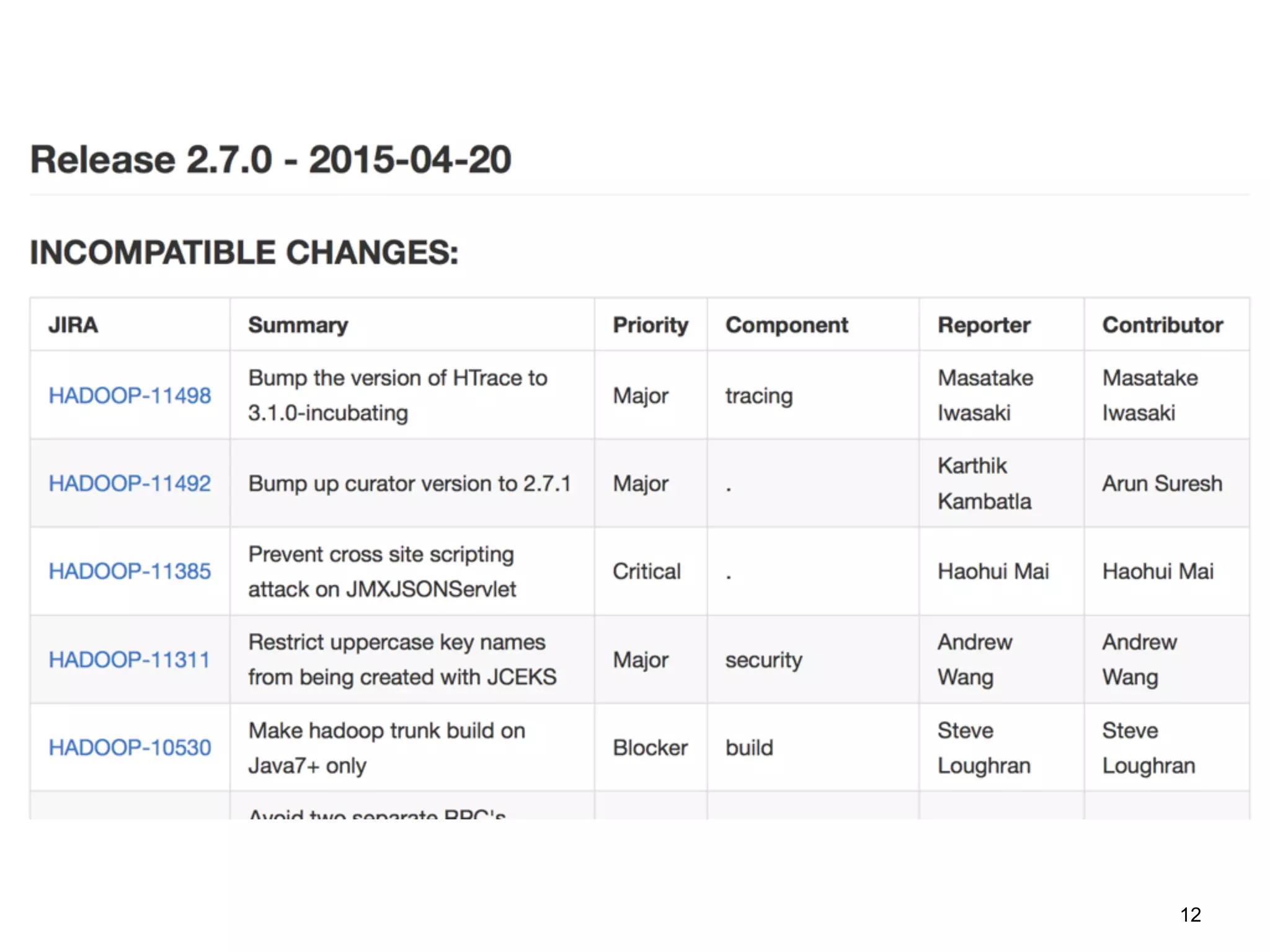Click the Component column header

click(786, 325)
